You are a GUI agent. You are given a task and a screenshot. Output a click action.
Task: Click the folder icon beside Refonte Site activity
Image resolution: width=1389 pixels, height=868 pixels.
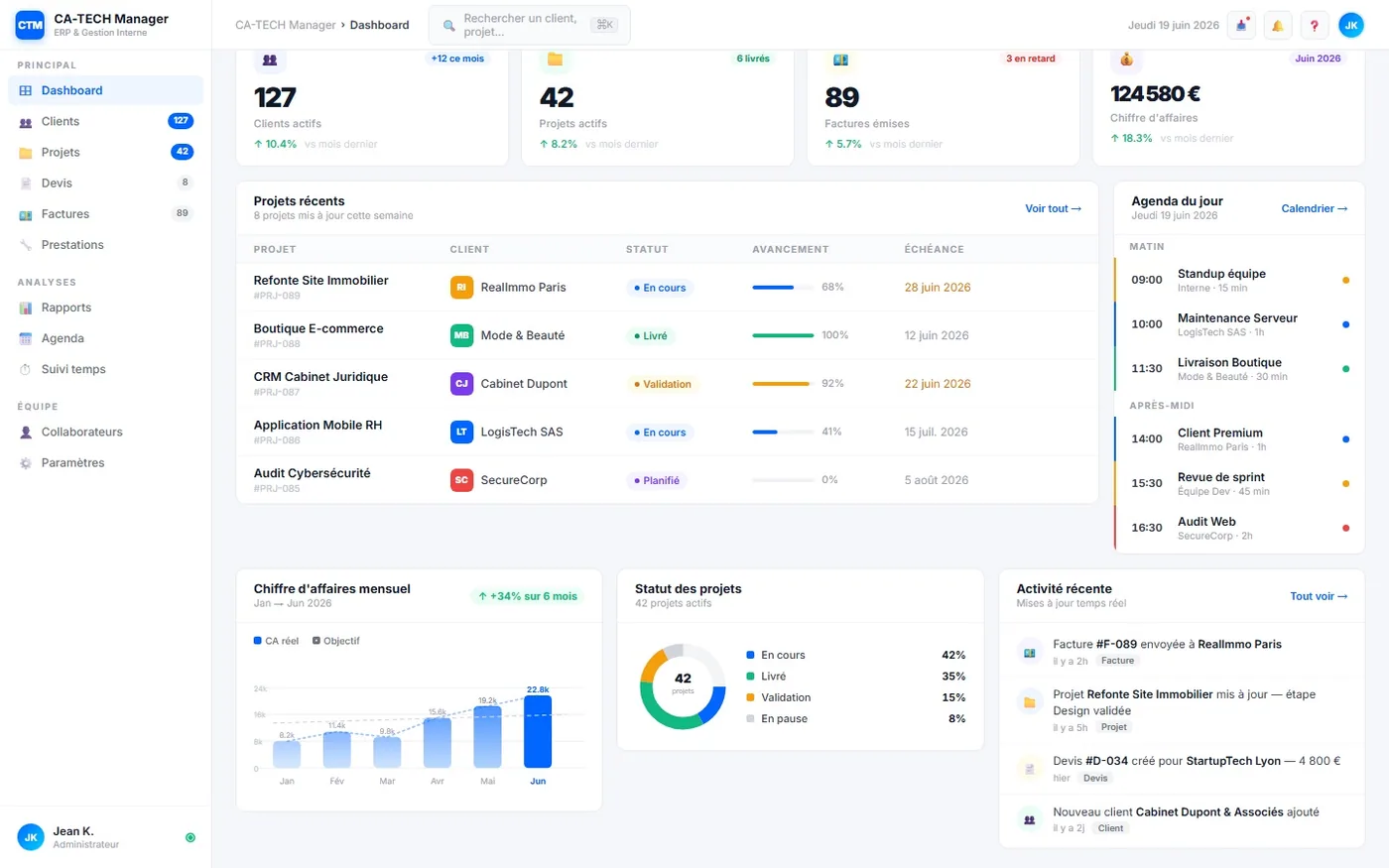point(1030,702)
